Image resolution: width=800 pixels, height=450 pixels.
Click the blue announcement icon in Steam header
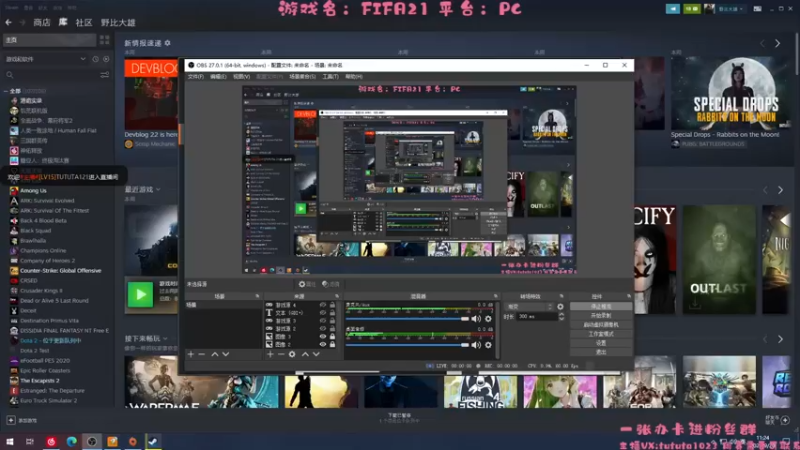(672, 9)
